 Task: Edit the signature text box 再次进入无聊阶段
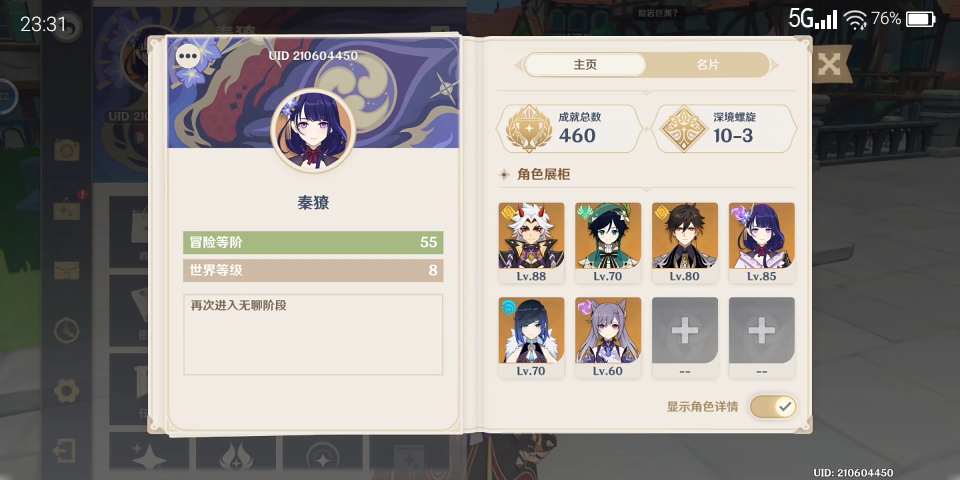(x=313, y=334)
